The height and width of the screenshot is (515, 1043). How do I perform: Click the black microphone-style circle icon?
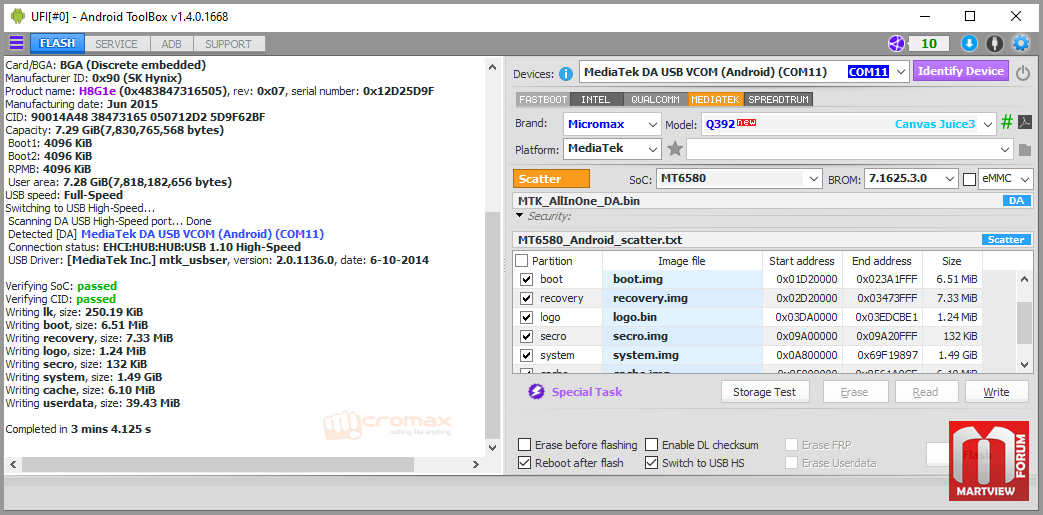(994, 44)
